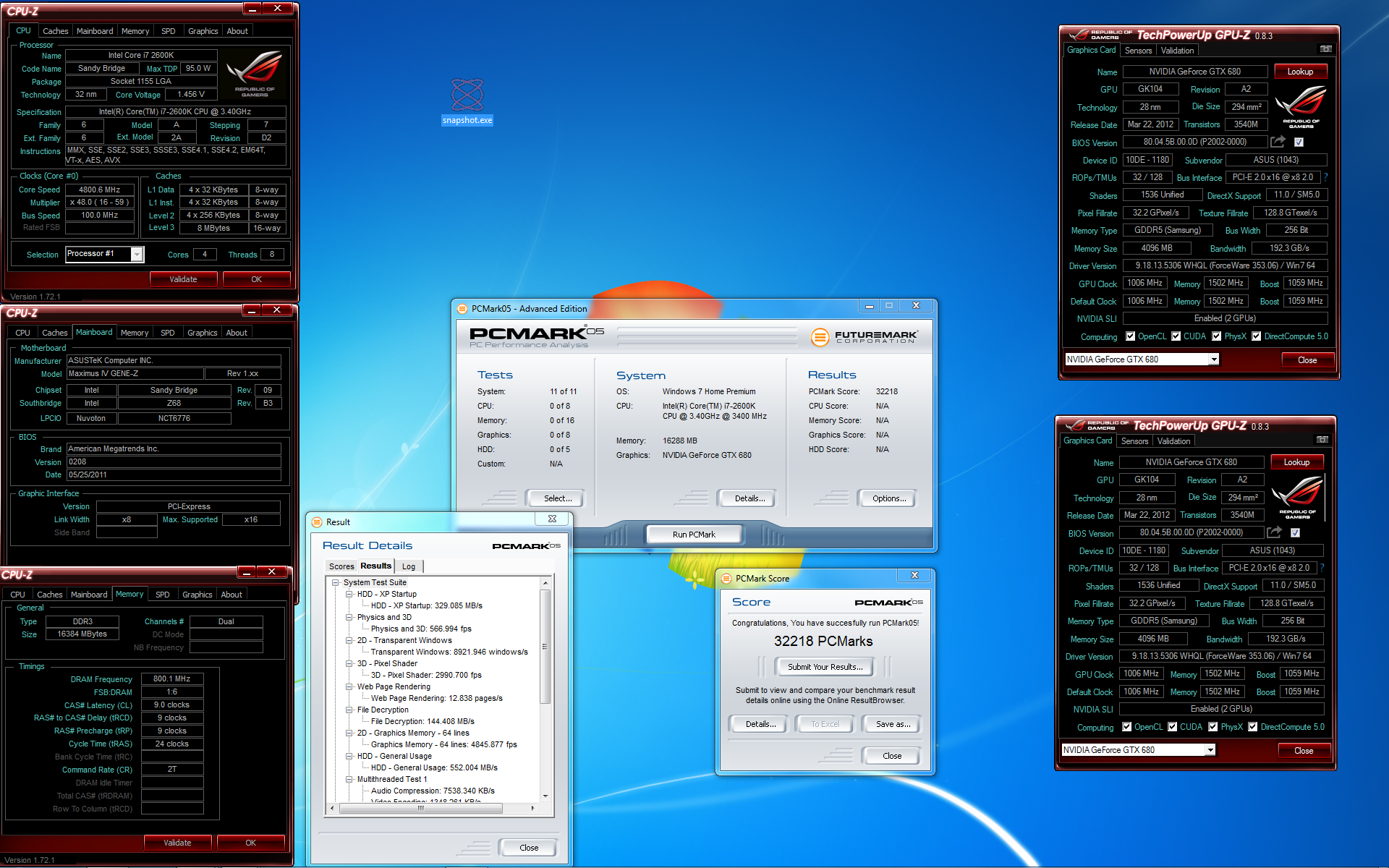This screenshot has width=1389, height=868.
Task: Click the ROG logo in upper GPU-Z window
Action: pos(1301,107)
